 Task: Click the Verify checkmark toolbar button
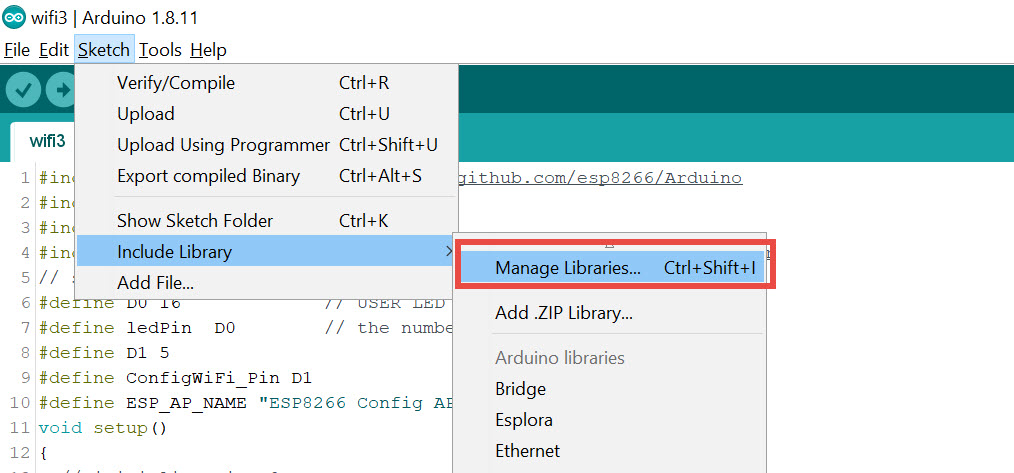coord(23,90)
